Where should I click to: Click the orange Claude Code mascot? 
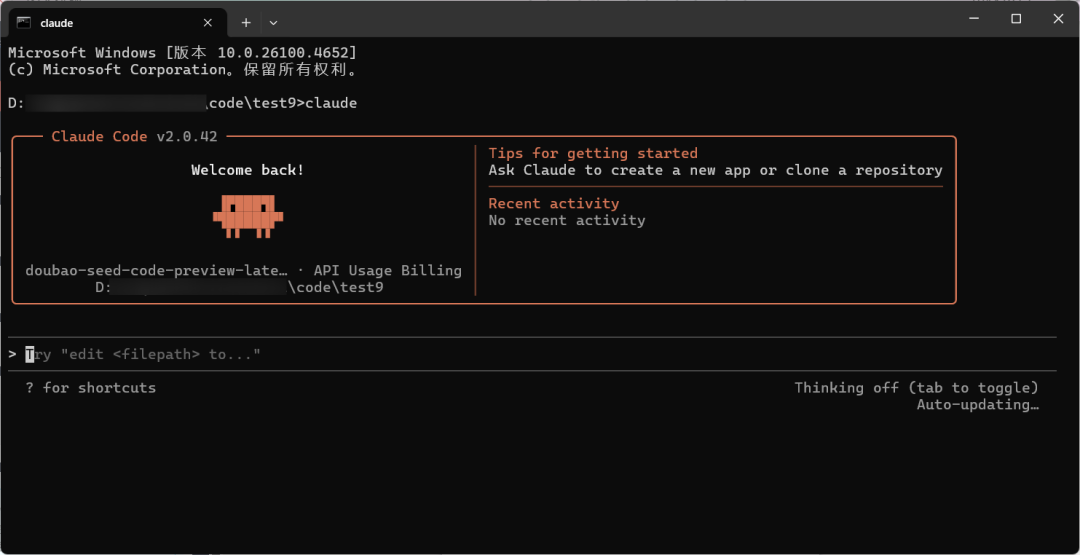click(x=247, y=216)
